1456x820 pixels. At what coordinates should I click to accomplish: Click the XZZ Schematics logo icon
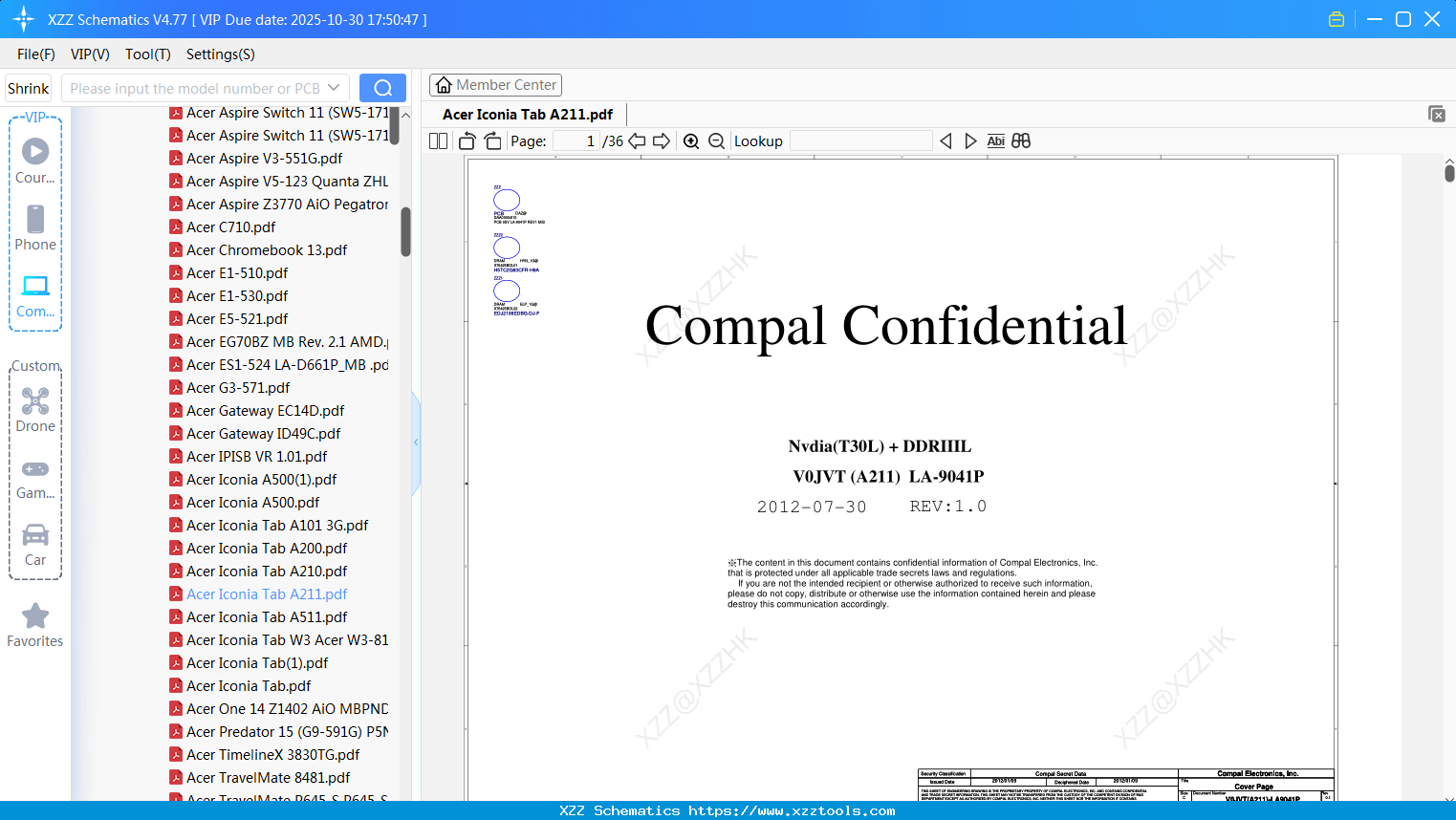(24, 19)
